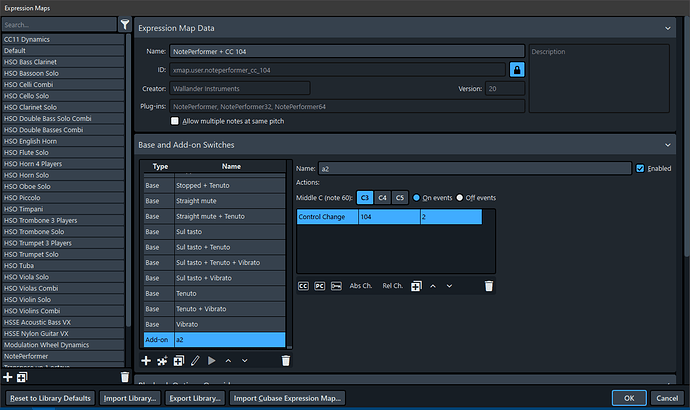
Task: Move selected switch down in the switches list
Action: 245,361
